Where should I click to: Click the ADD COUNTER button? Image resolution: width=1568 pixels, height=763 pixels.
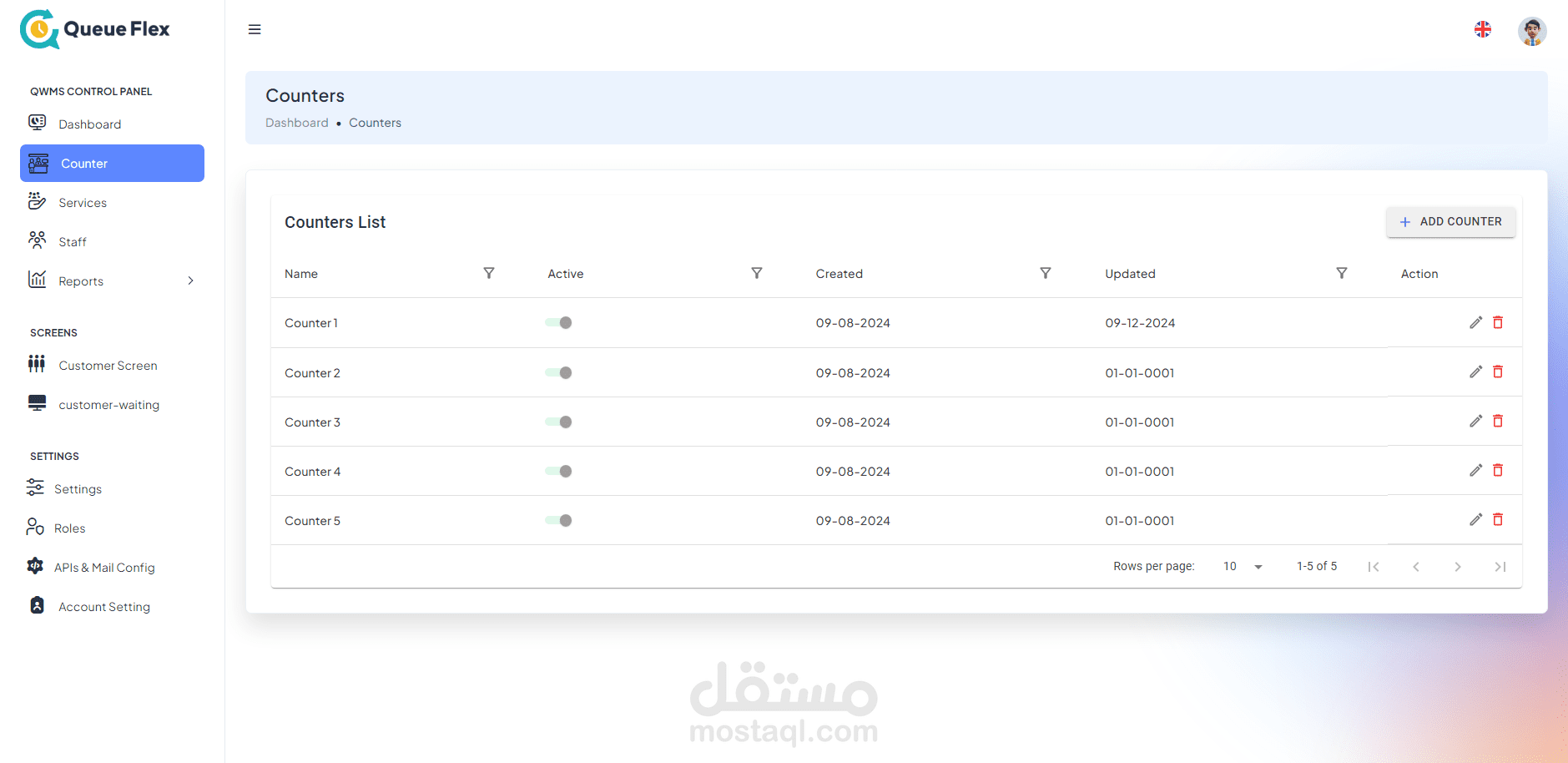point(1451,222)
